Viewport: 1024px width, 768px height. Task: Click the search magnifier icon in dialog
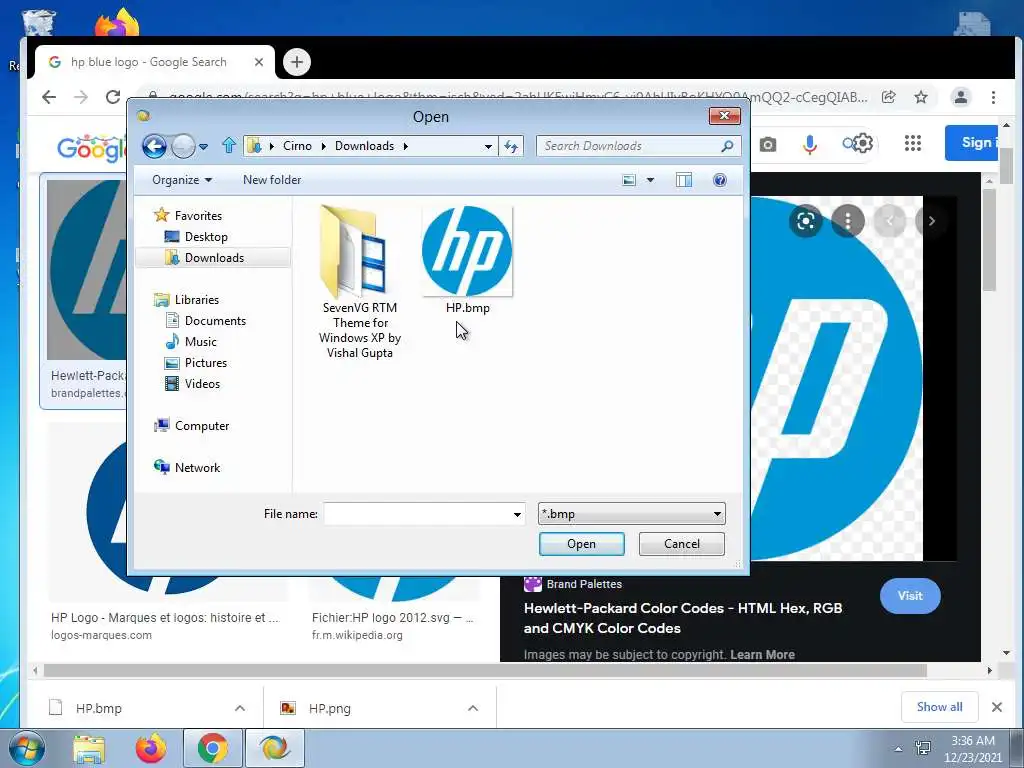pos(727,146)
